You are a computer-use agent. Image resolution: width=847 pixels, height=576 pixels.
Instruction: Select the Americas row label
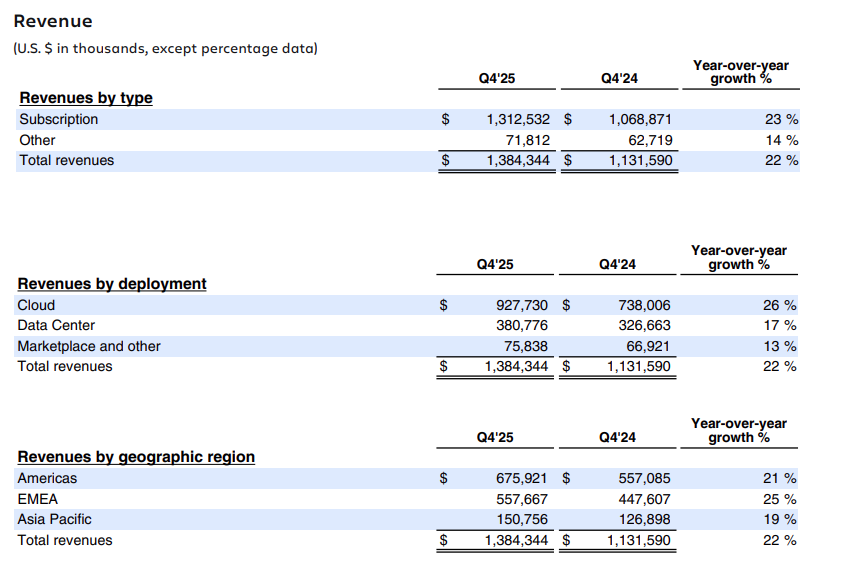[47, 478]
